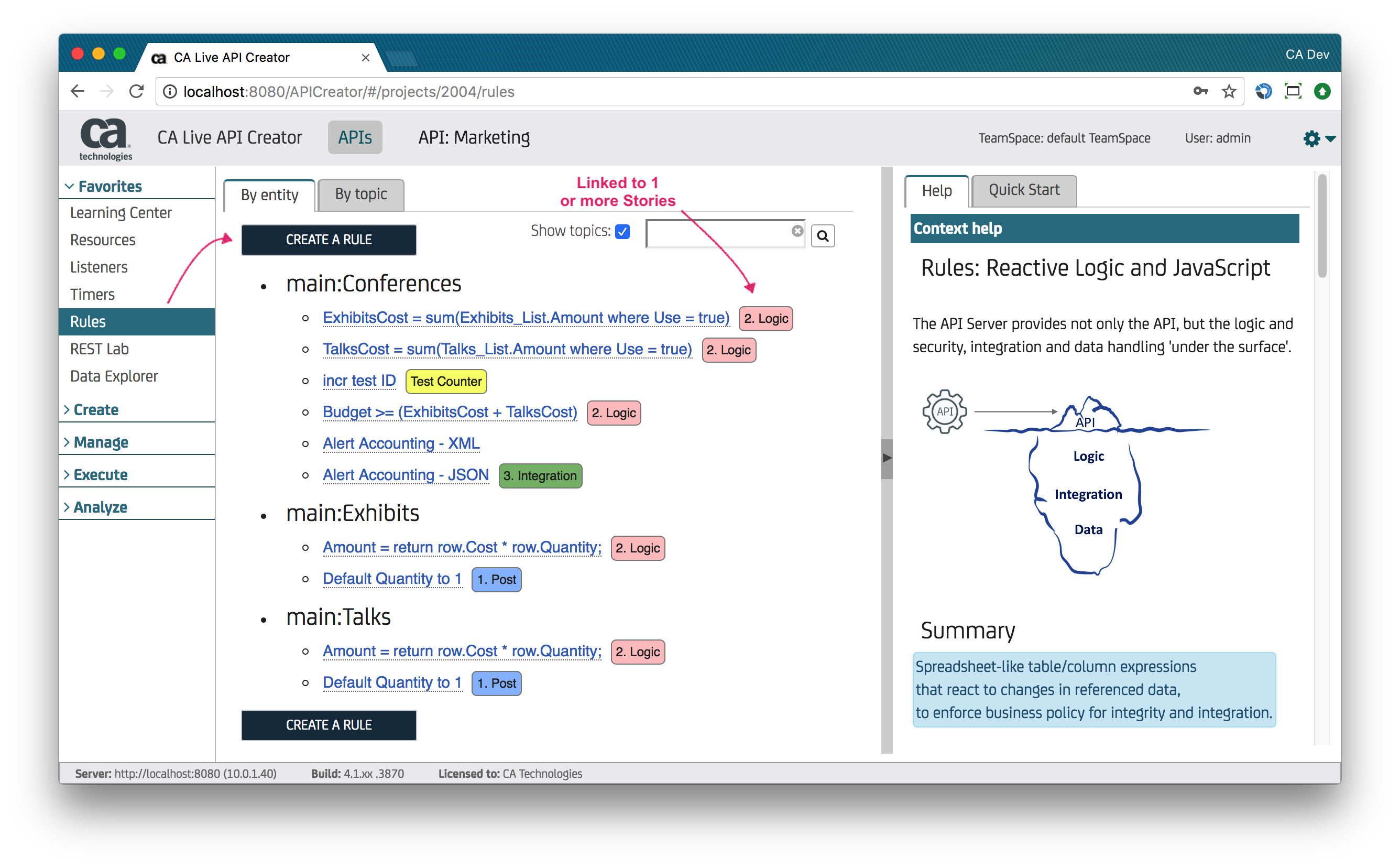
Task: Open the Quick Start tab
Action: pos(1024,191)
